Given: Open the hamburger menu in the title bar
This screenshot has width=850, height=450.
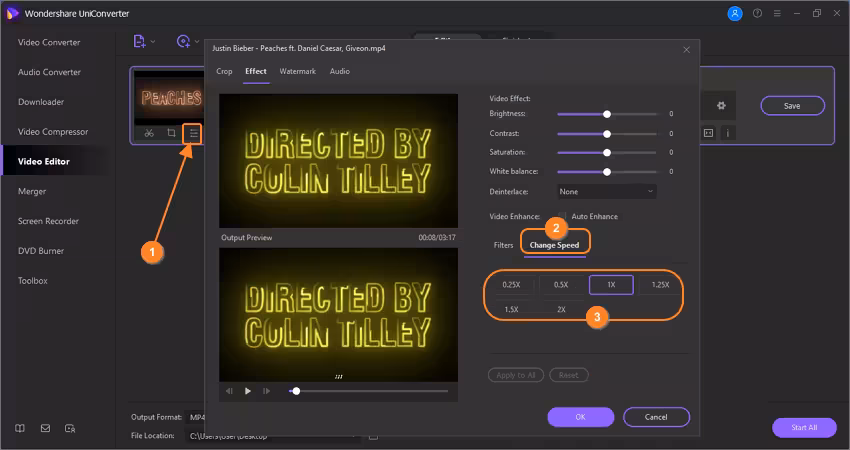Looking at the screenshot, I should (777, 14).
